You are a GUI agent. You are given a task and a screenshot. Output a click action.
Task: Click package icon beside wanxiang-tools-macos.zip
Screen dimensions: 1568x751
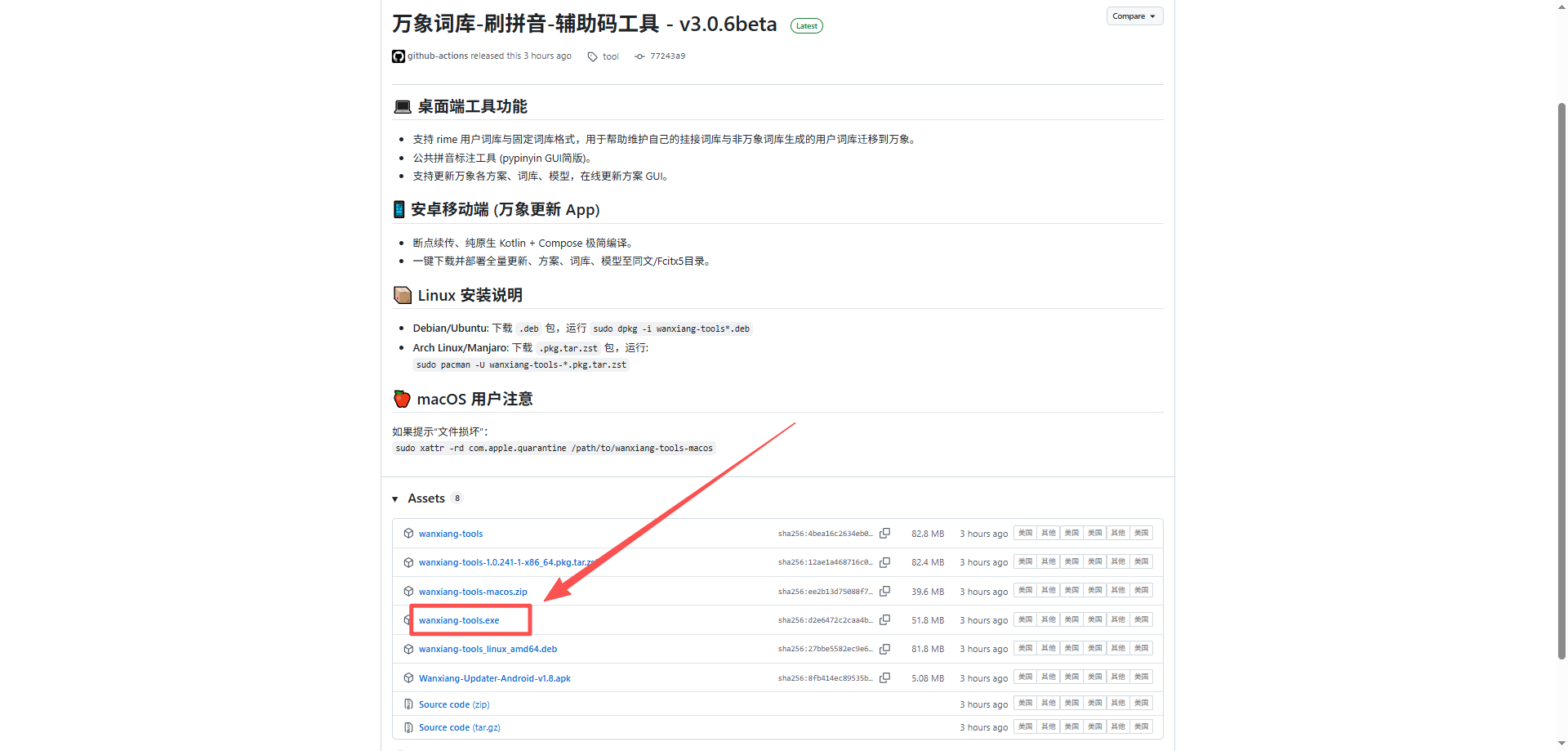click(408, 591)
